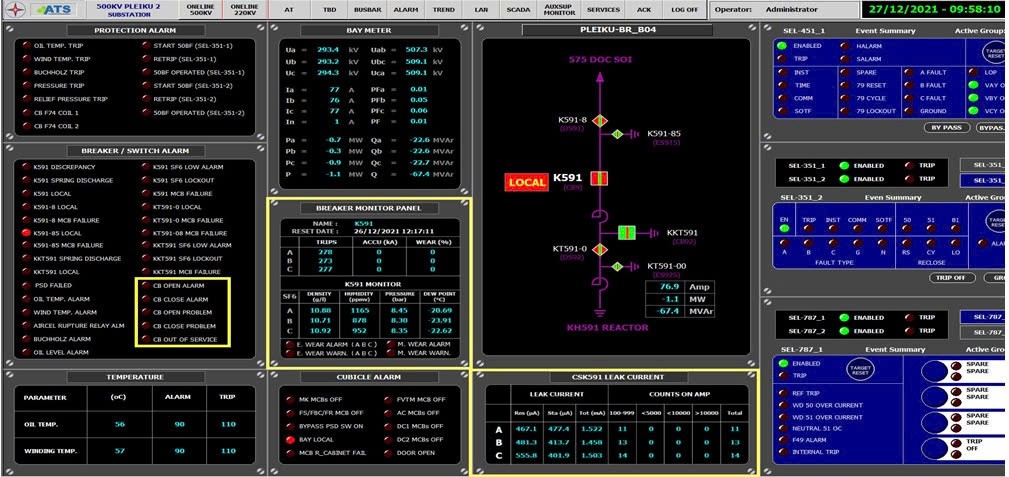This screenshot has height=477, width=1009.
Task: Click the red LOCAL tag beside K591
Action: pyautogui.click(x=526, y=182)
